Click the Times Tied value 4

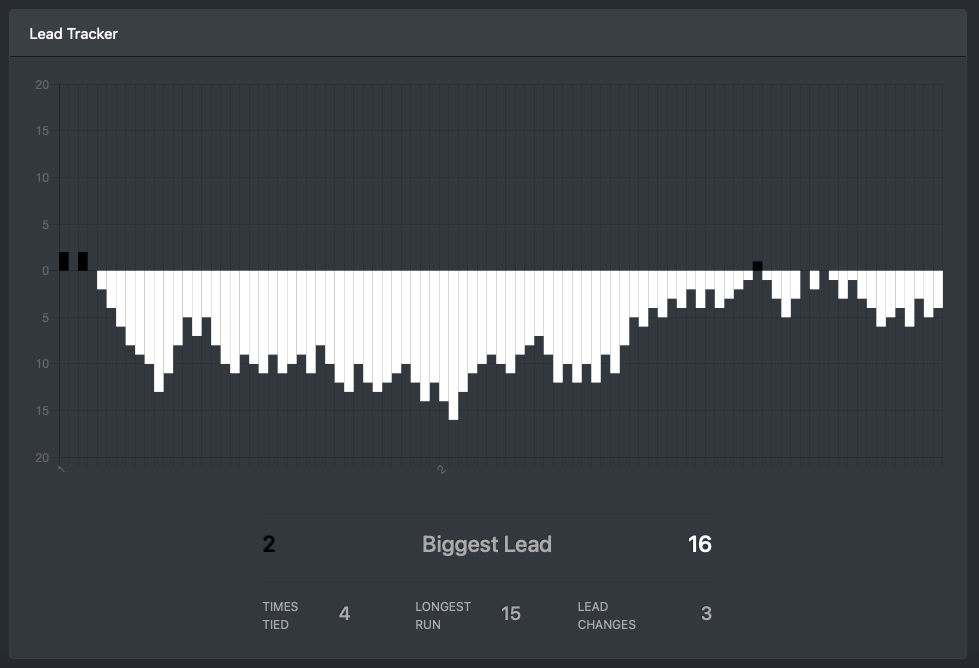click(x=344, y=614)
